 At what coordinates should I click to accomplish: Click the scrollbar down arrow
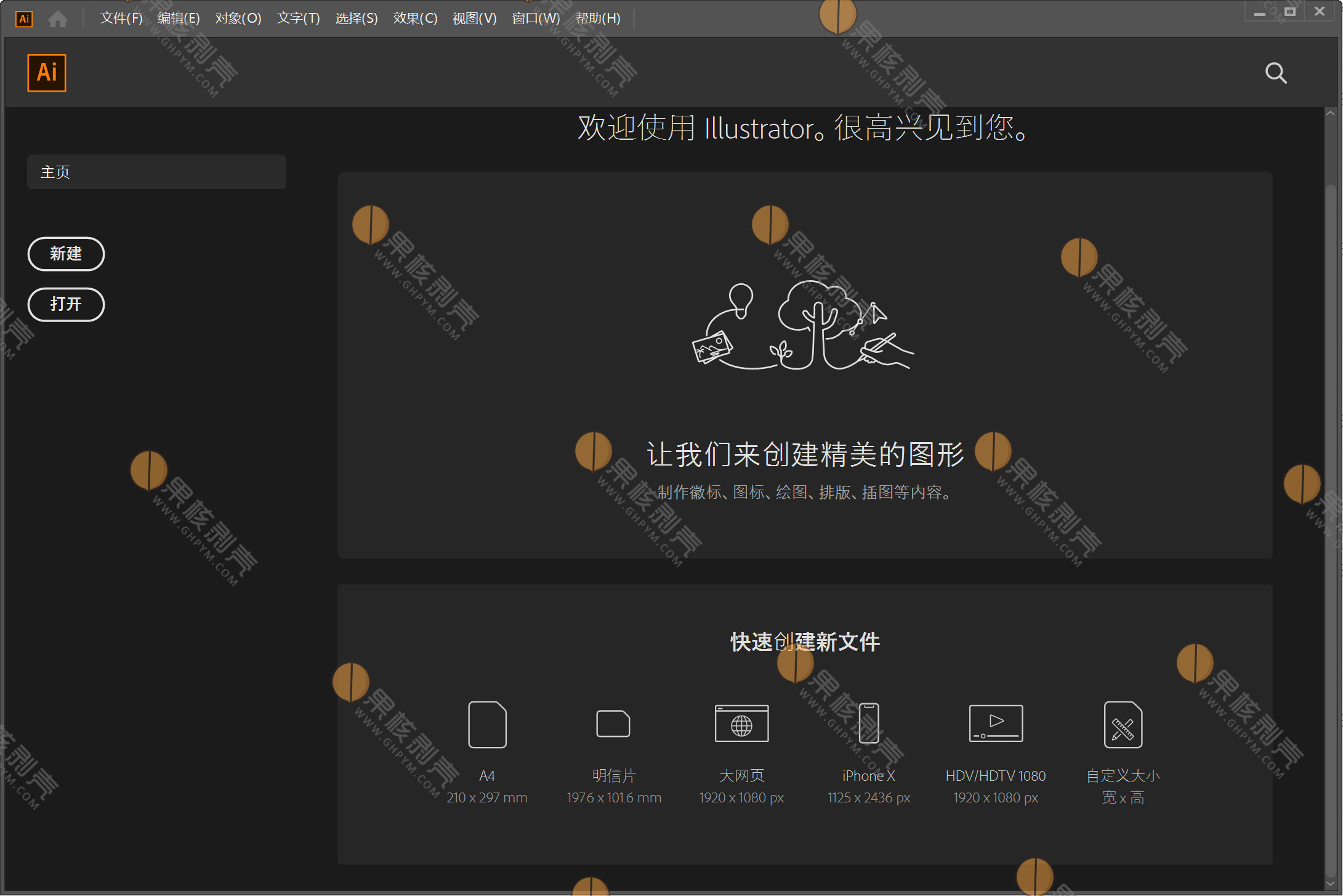click(1331, 884)
